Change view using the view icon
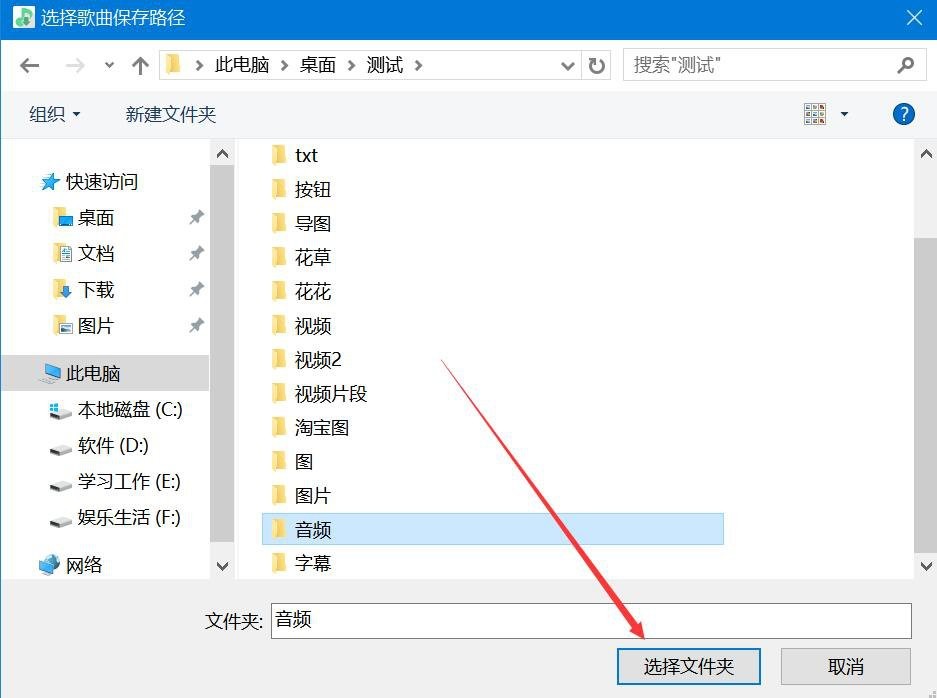 (815, 114)
